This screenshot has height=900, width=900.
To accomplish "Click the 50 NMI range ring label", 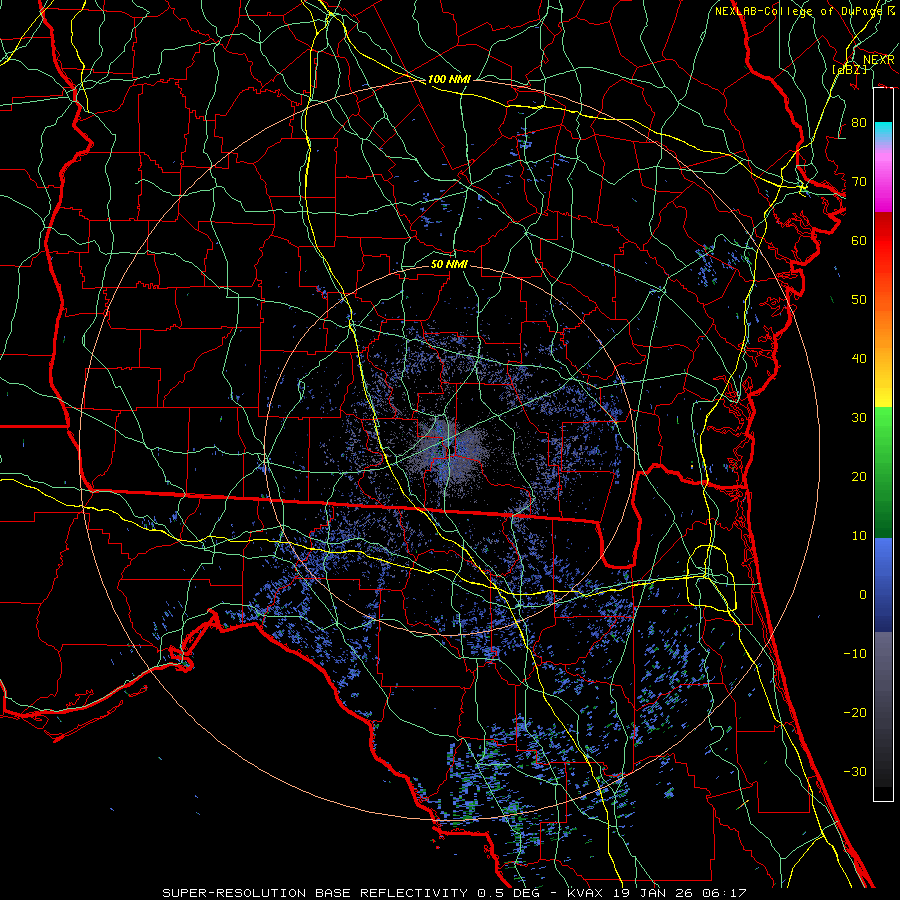I will pos(449,265).
